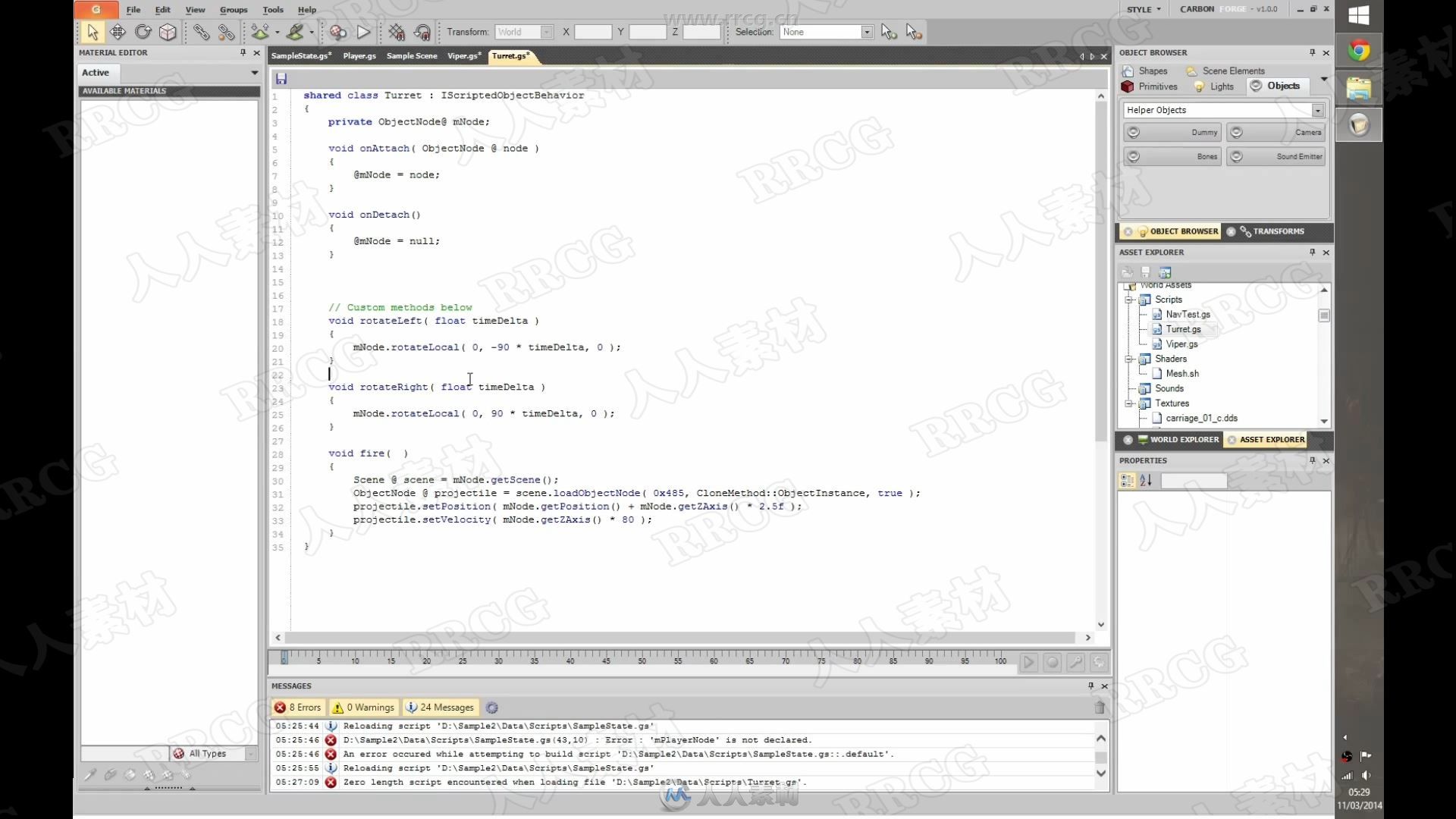Click the Transform X input field

pos(593,32)
